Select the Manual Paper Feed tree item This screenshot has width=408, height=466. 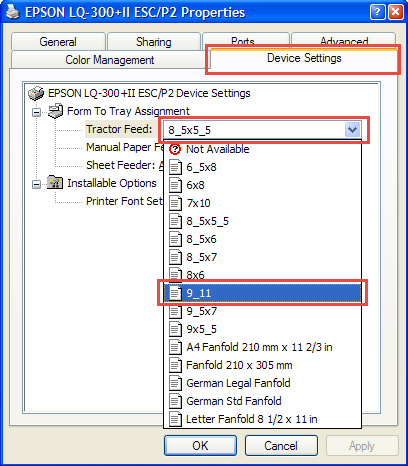pos(125,147)
